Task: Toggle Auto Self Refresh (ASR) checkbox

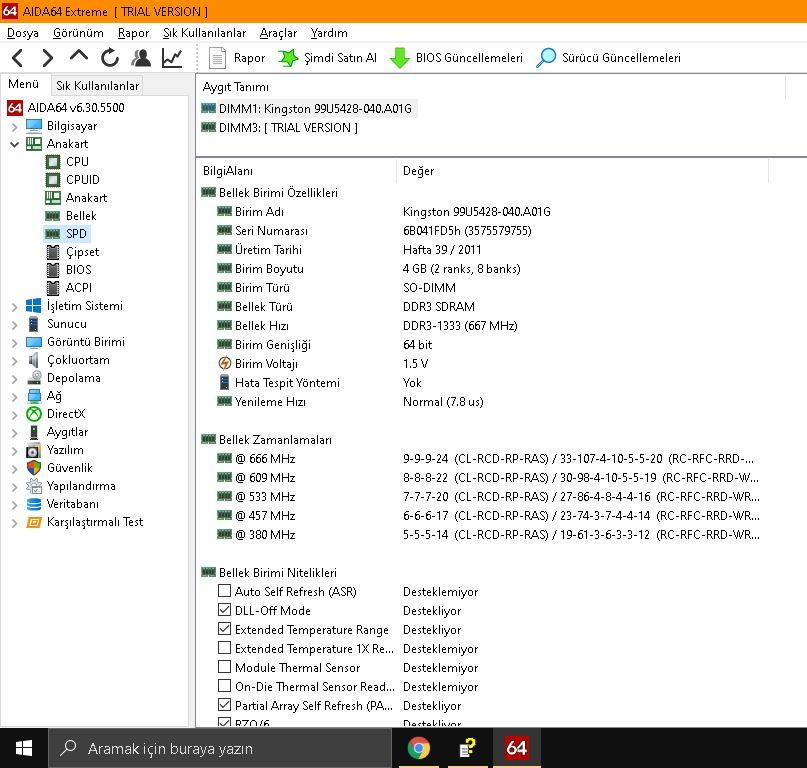Action: pyautogui.click(x=224, y=590)
